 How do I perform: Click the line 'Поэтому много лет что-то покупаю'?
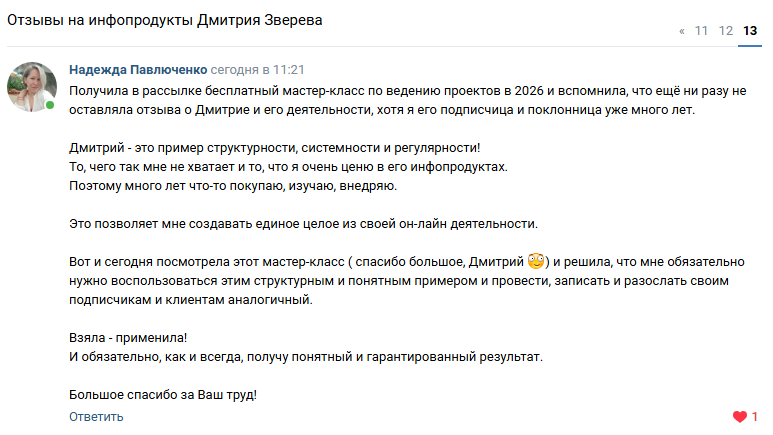click(233, 186)
